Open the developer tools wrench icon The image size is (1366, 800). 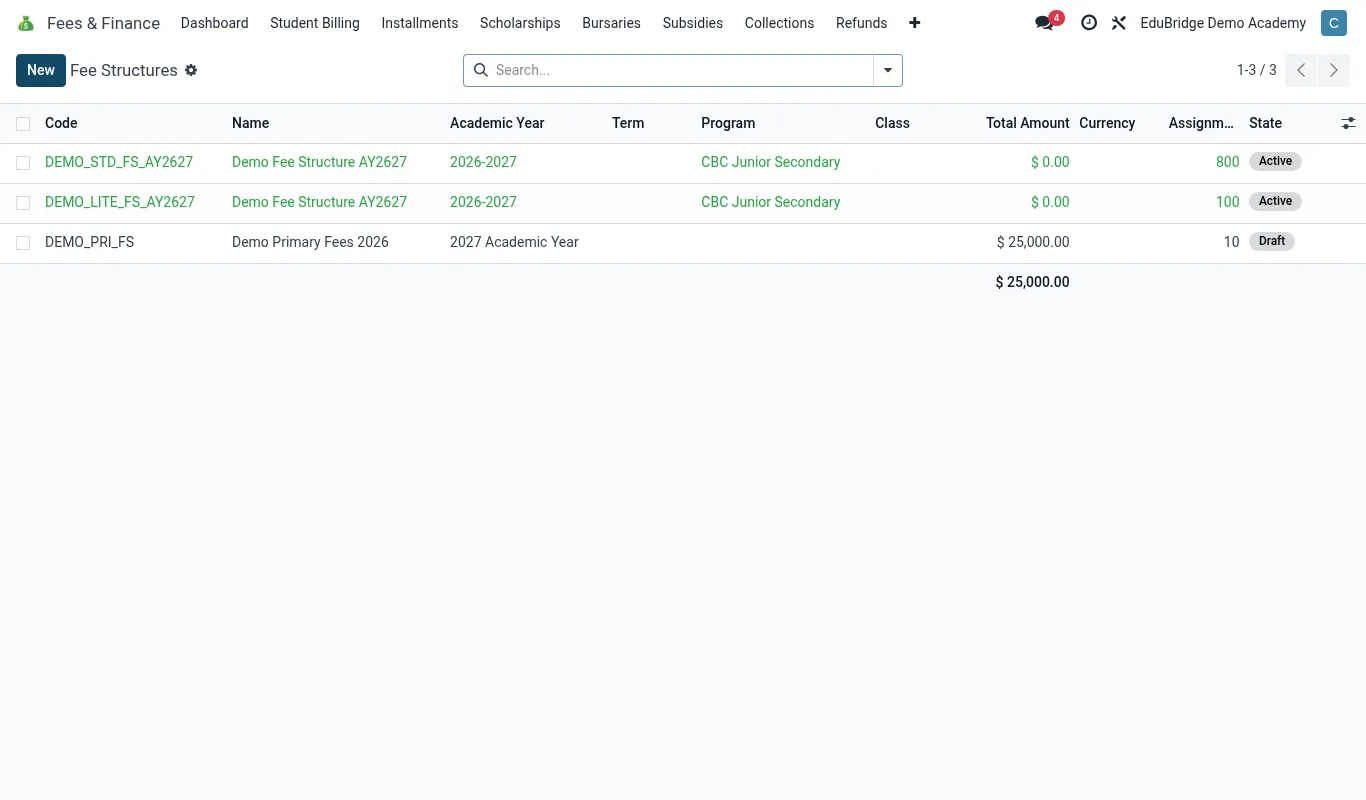(x=1119, y=23)
